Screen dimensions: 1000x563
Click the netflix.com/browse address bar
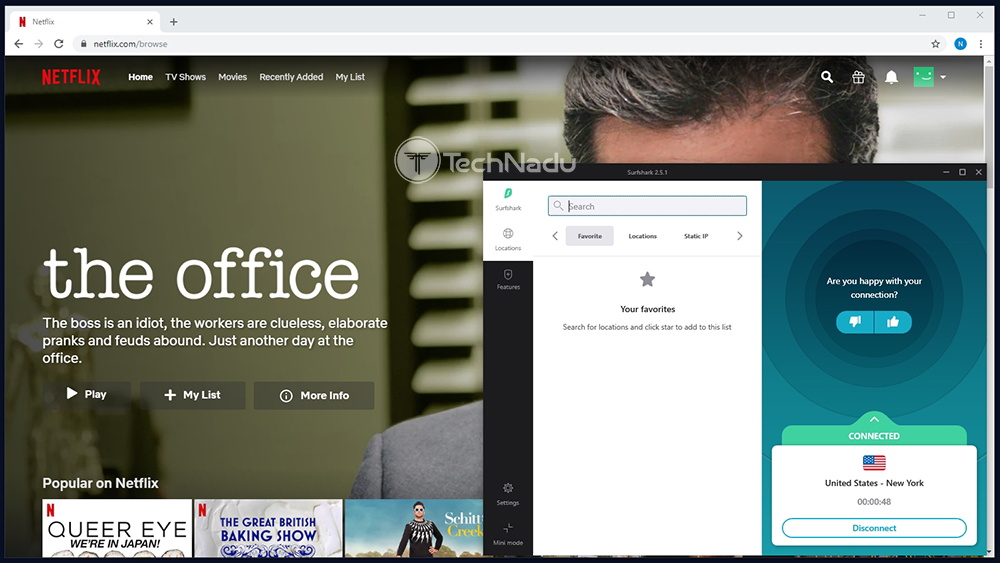(x=507, y=44)
